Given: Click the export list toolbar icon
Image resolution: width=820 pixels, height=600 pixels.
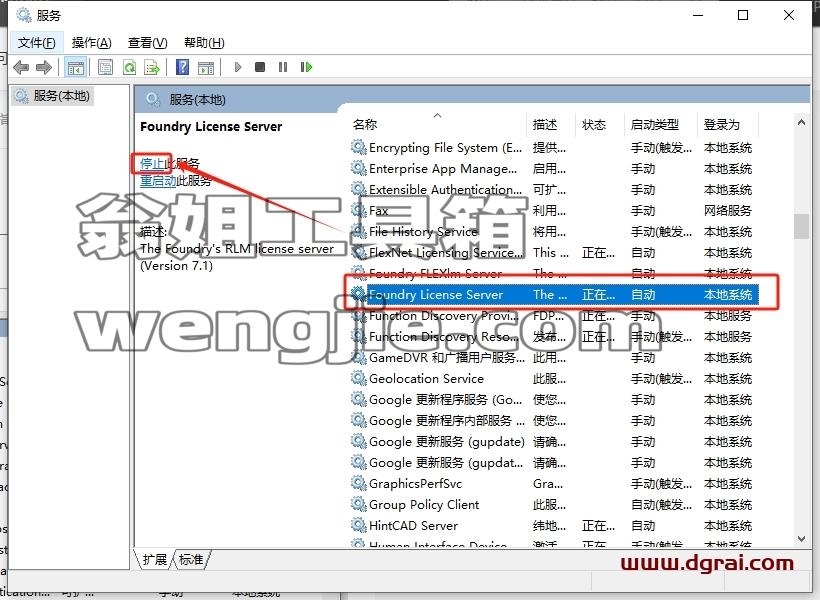Looking at the screenshot, I should [152, 67].
